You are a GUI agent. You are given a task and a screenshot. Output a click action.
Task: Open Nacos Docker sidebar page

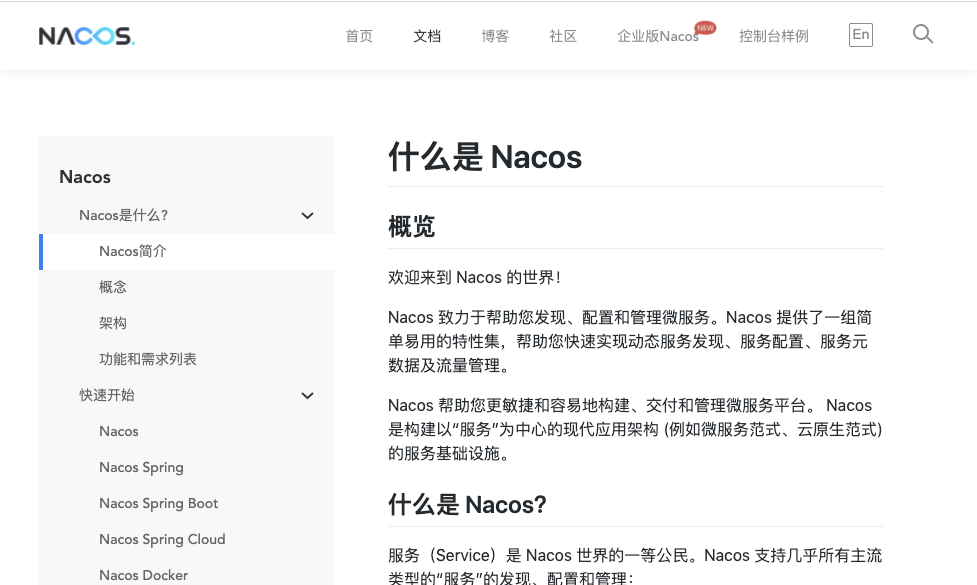143,575
